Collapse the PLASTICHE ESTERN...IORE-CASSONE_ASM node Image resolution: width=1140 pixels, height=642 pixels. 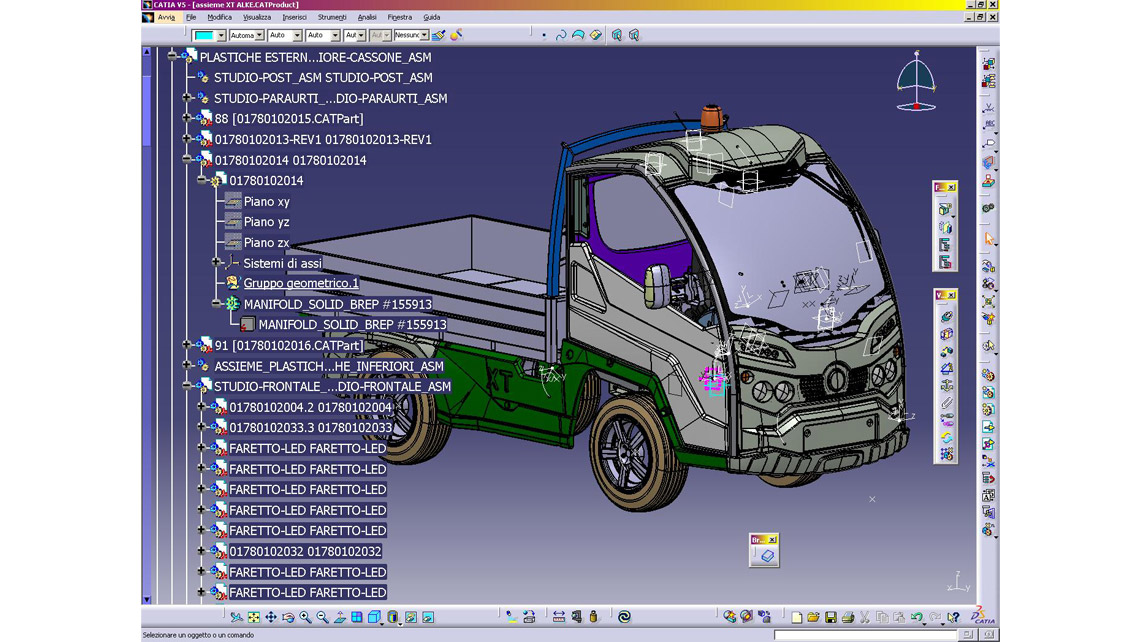point(172,56)
